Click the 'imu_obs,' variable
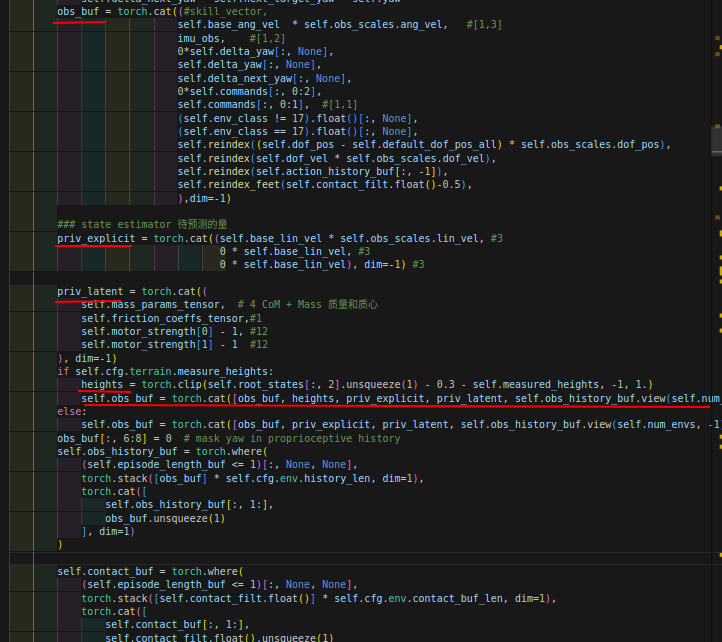The image size is (722, 642). tap(201, 38)
